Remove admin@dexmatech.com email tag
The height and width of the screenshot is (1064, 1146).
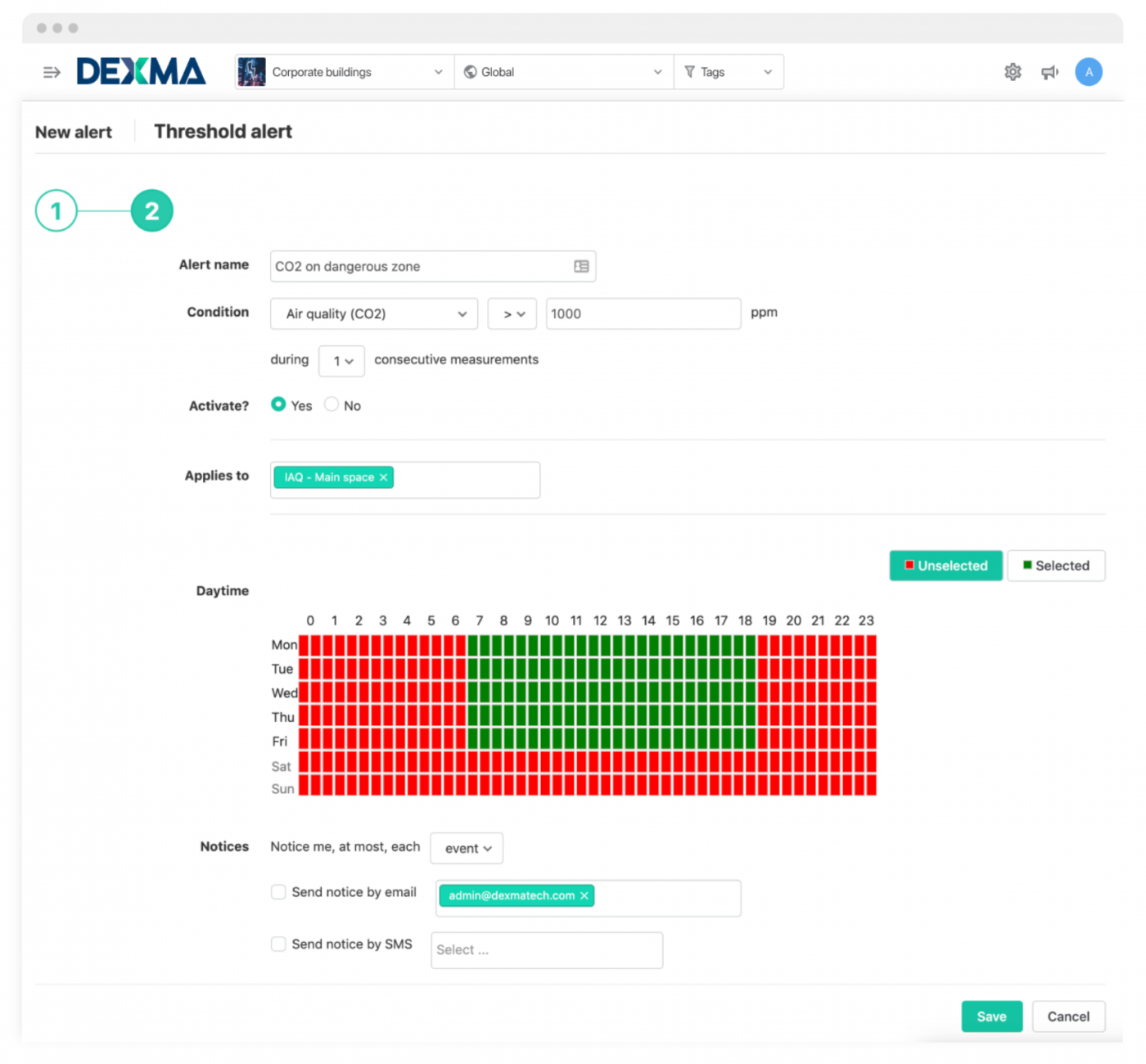584,895
